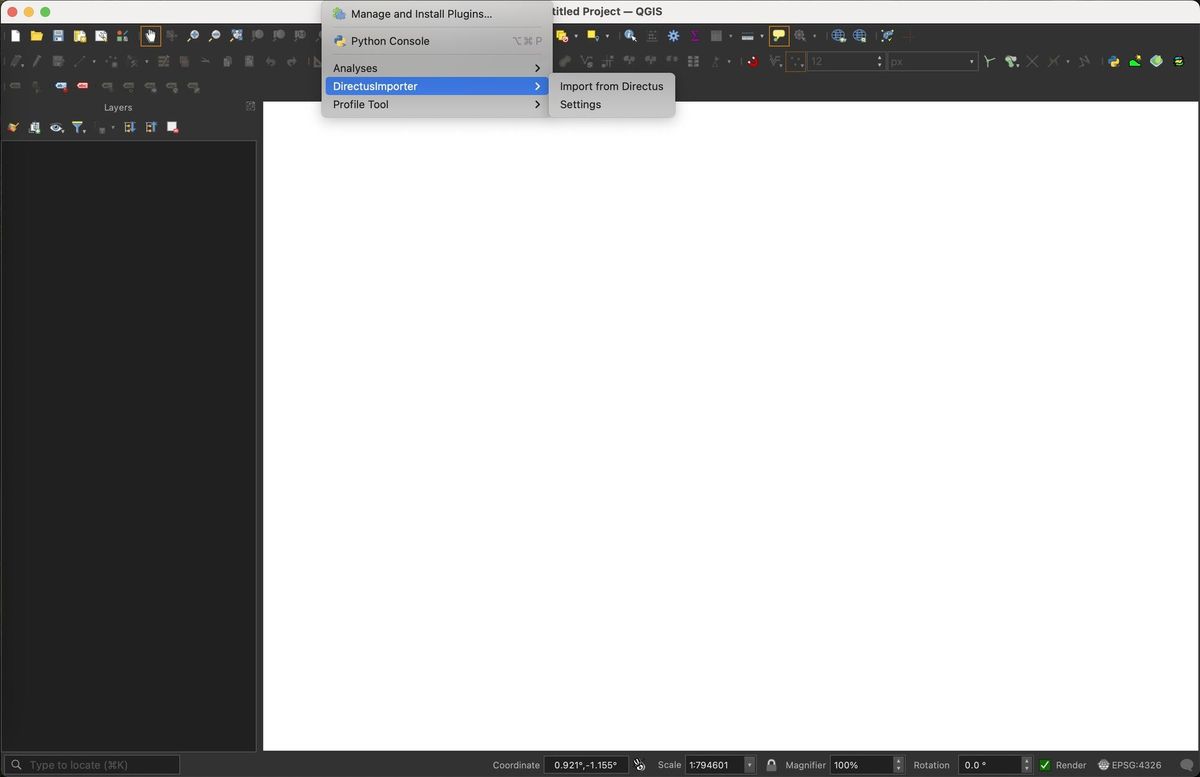This screenshot has height=777, width=1200.
Task: Open the Identify Features tool
Action: click(629, 35)
